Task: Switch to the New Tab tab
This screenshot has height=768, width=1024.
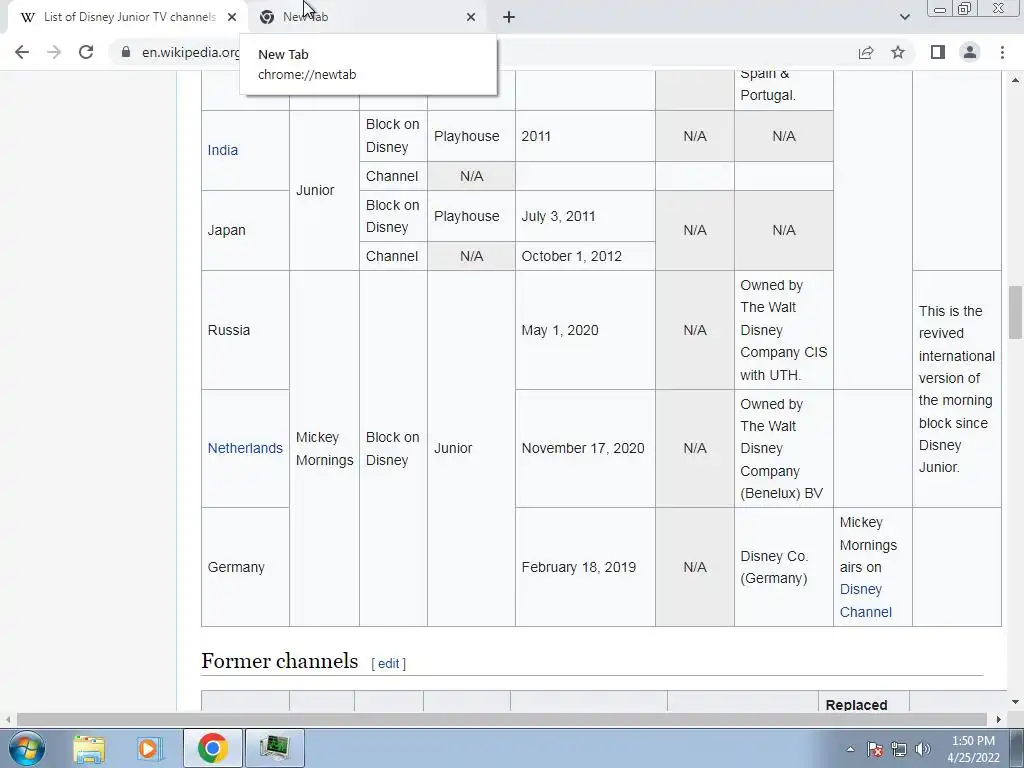Action: pyautogui.click(x=368, y=17)
